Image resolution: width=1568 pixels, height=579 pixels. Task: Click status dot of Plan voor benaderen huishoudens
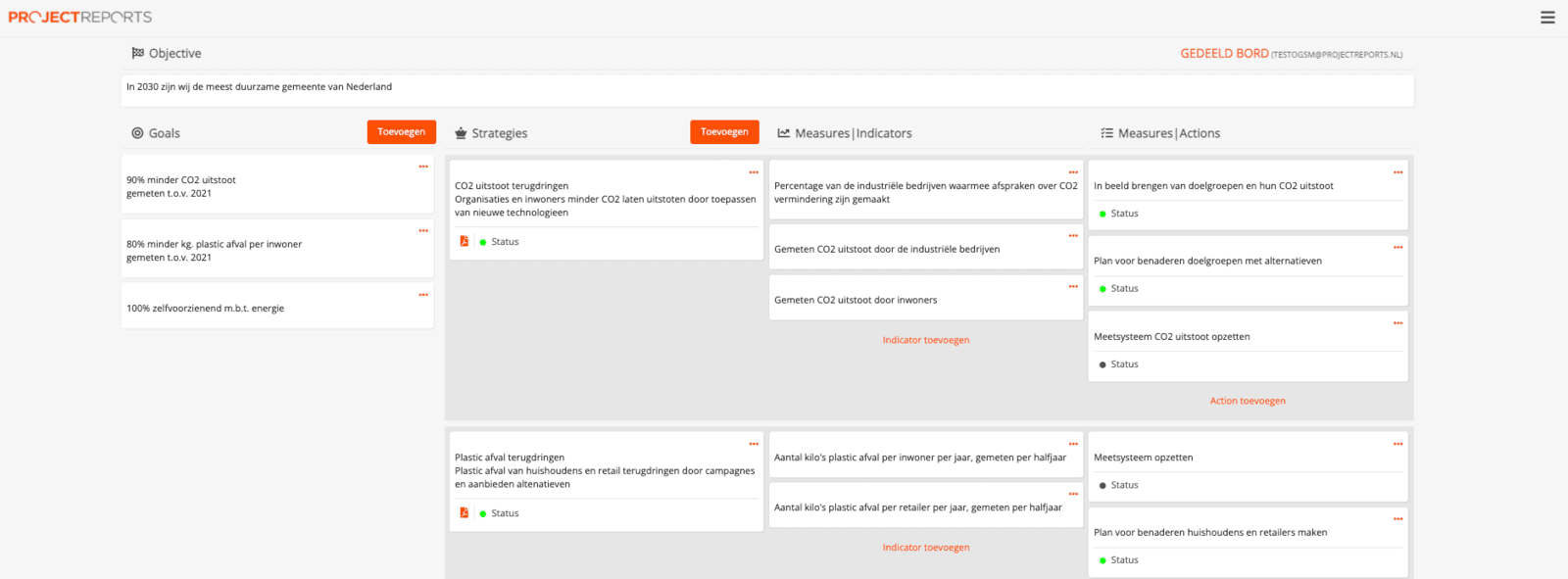click(1102, 560)
